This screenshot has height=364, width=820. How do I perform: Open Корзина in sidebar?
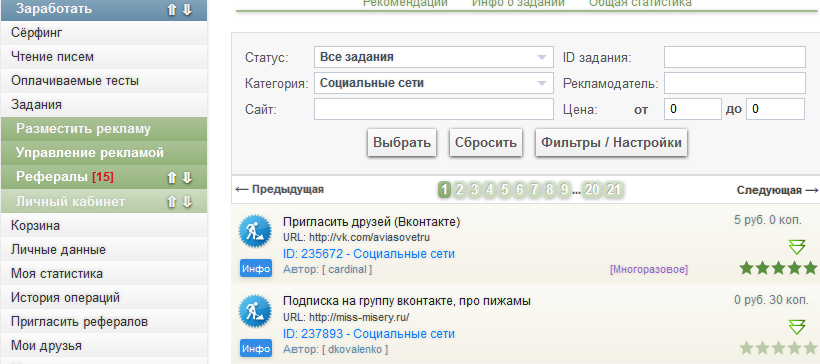[104, 226]
